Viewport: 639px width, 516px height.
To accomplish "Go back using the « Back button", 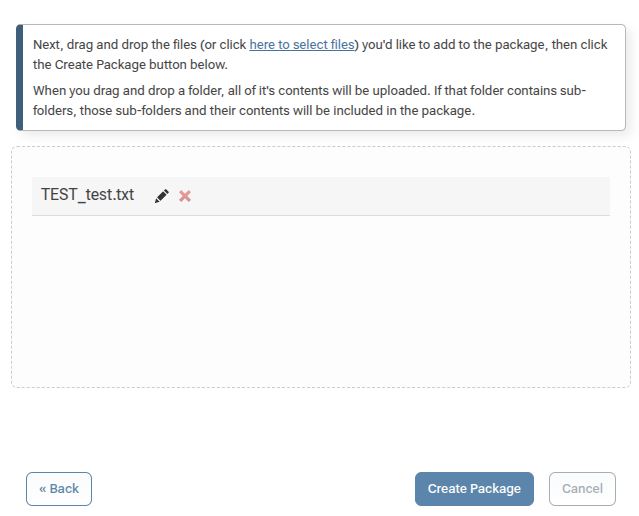I will [x=59, y=489].
